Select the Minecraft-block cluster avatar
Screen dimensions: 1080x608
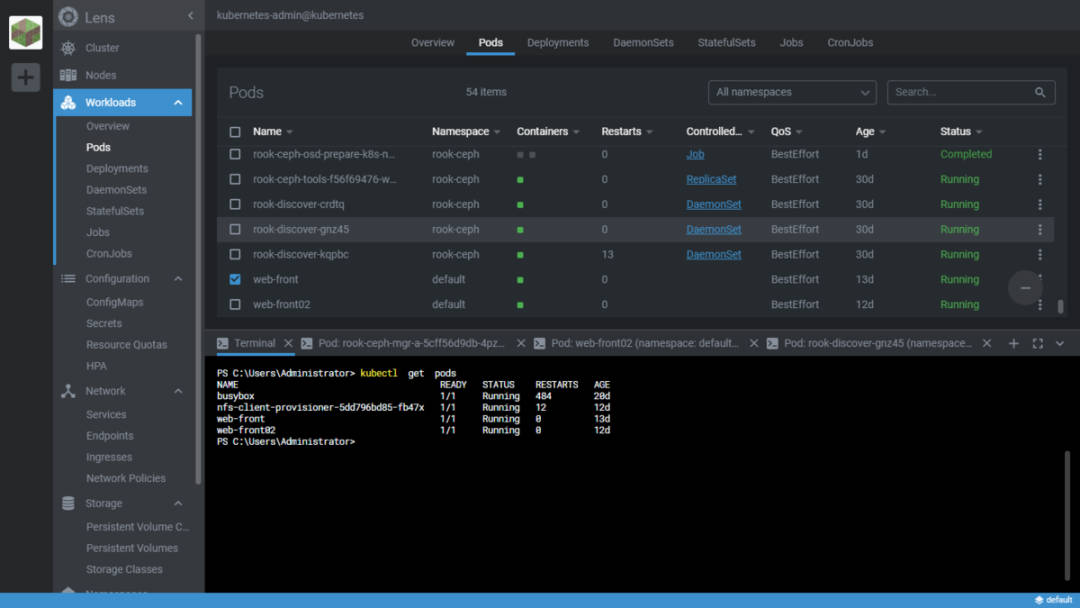[25, 32]
